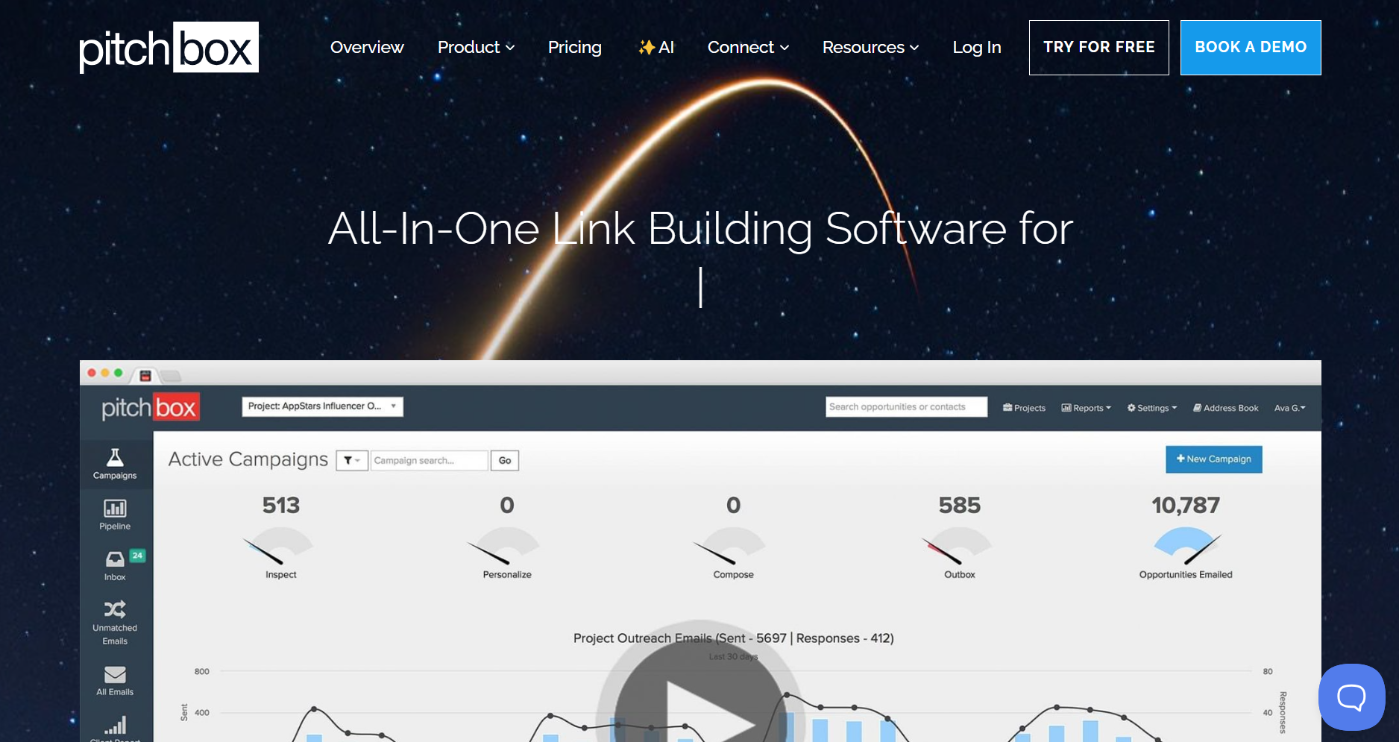Open the AI menu item
Image resolution: width=1399 pixels, height=742 pixels.
pos(656,47)
